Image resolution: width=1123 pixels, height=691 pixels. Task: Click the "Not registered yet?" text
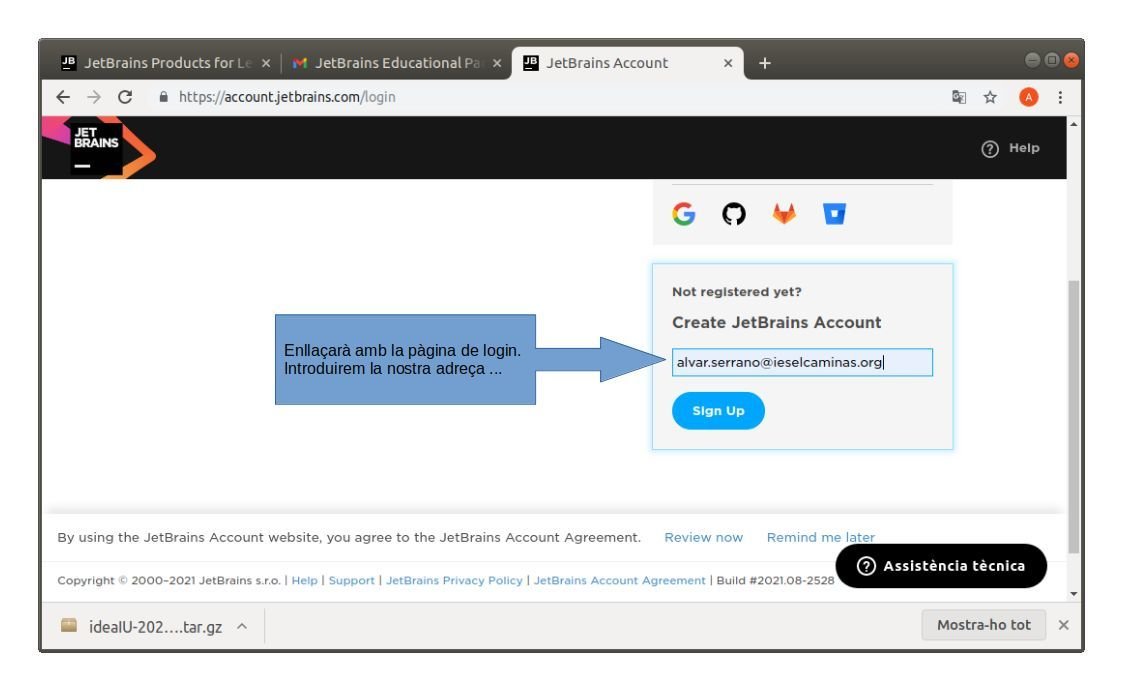pyautogui.click(x=736, y=291)
